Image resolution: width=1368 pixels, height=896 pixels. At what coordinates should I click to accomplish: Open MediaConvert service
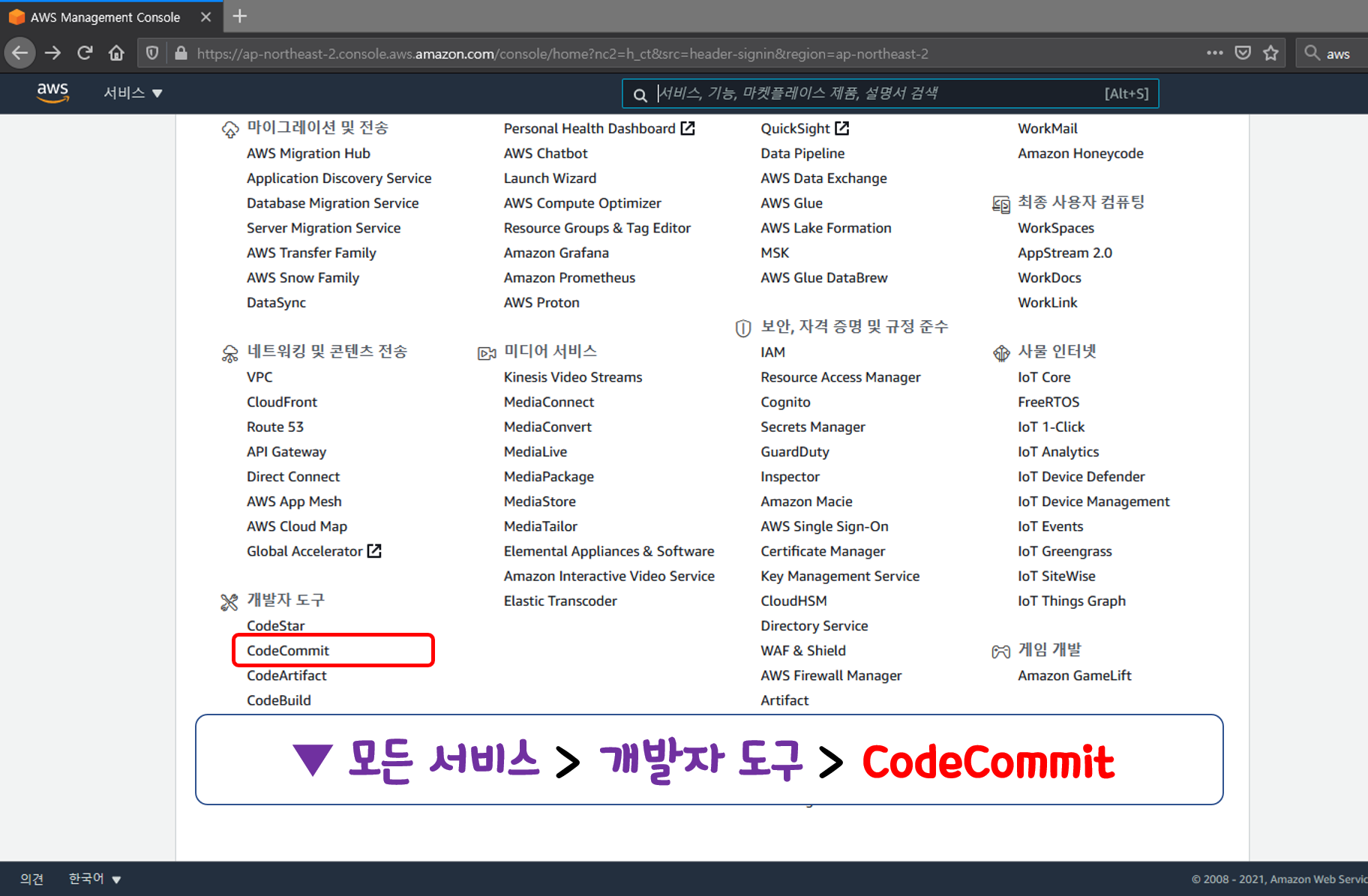coord(547,427)
